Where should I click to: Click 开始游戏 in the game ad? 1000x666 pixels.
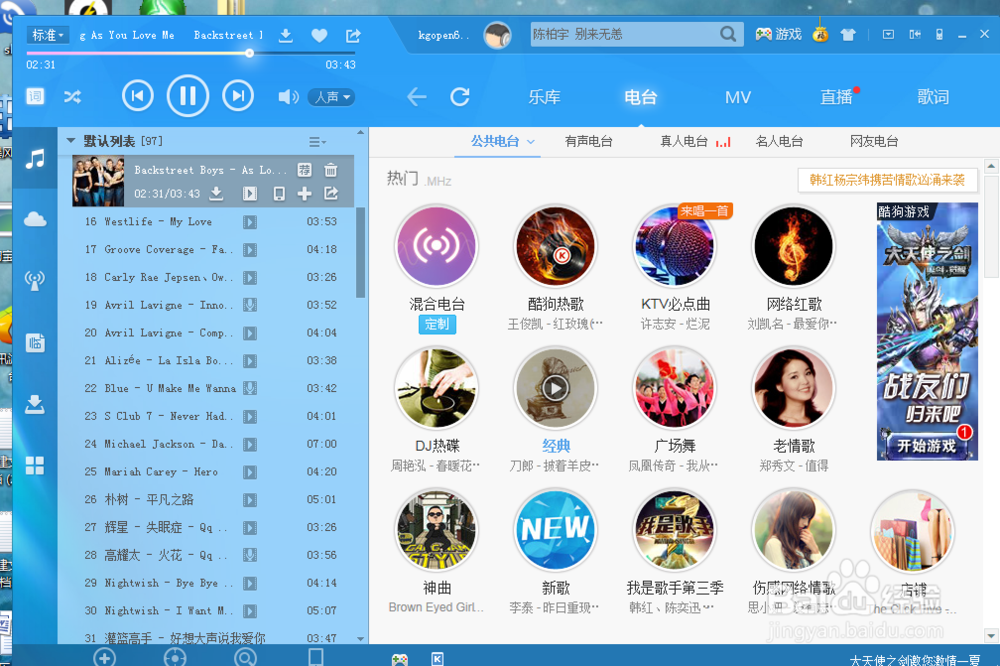pos(927,445)
